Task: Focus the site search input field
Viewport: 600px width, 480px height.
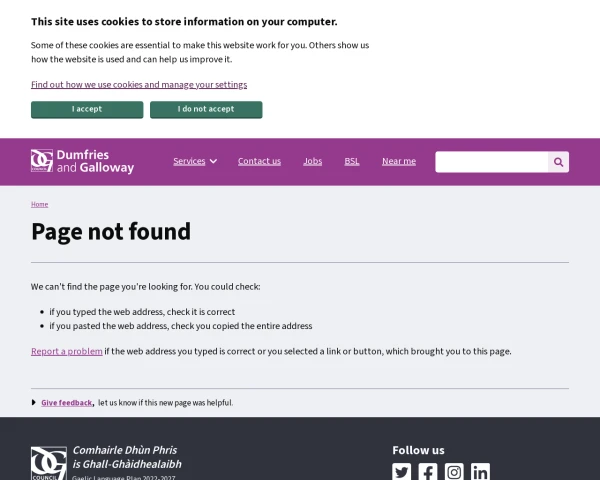Action: 491,162
